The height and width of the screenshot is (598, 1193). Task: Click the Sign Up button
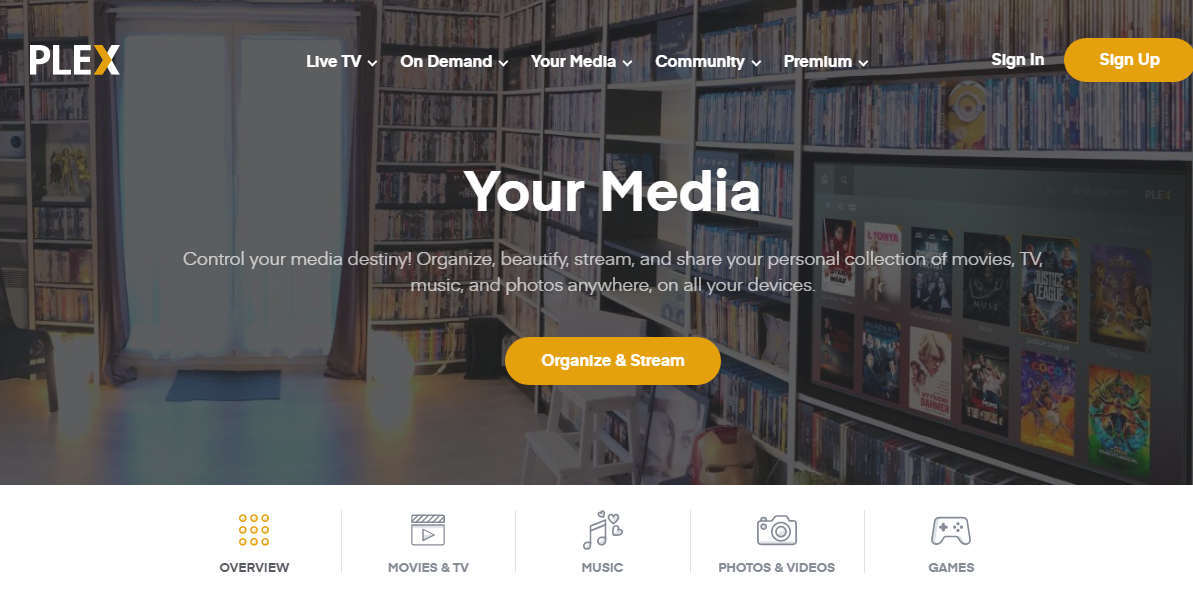tap(1129, 60)
